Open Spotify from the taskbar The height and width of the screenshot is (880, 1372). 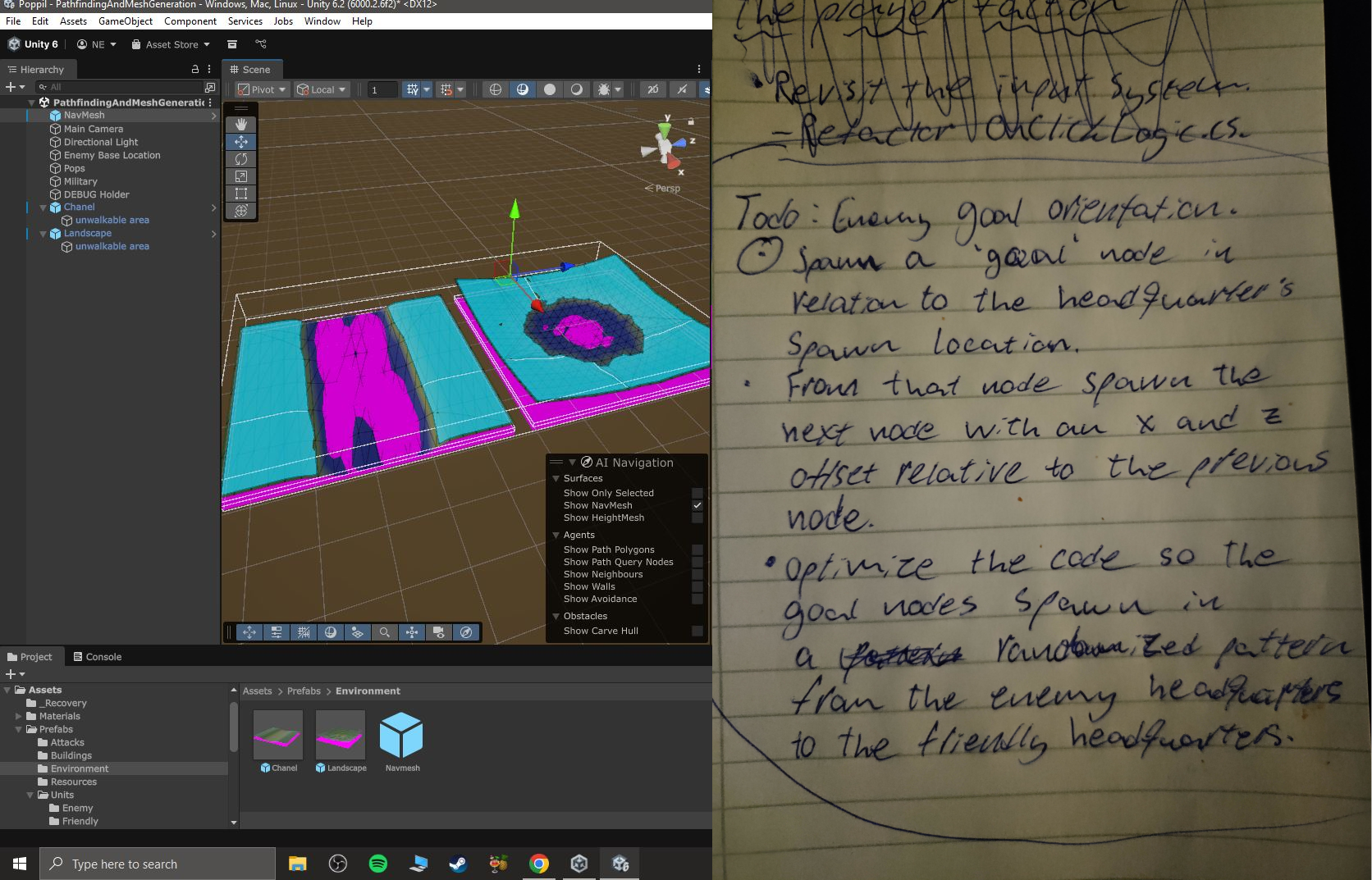tap(378, 864)
